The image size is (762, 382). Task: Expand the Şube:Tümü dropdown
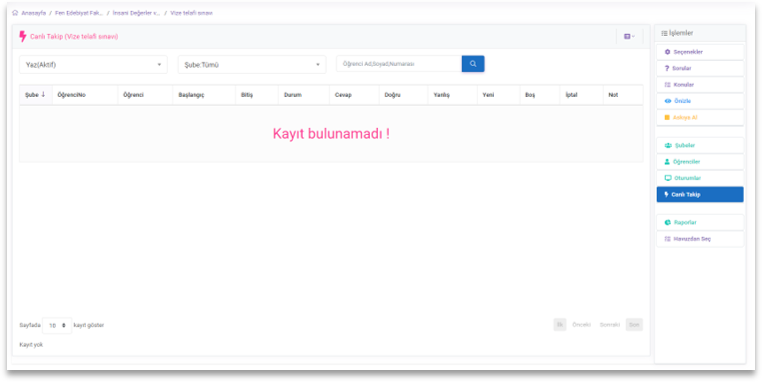pos(252,65)
